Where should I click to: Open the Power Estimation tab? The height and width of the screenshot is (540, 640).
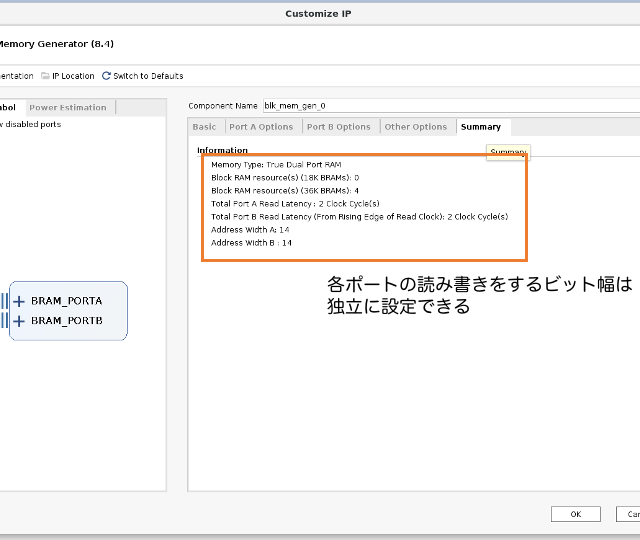coord(68,108)
